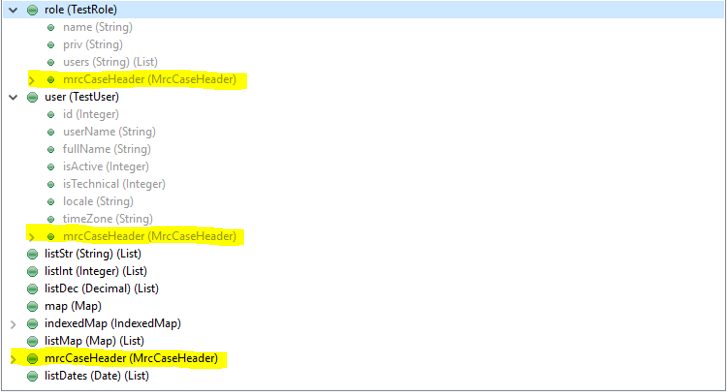Screen dimensions: 727x392
Task: Click the green icon beside user (TestUser)
Action: (x=32, y=97)
